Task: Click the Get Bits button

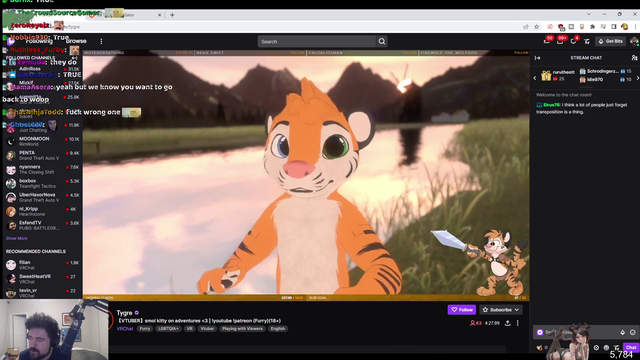Action: point(611,41)
